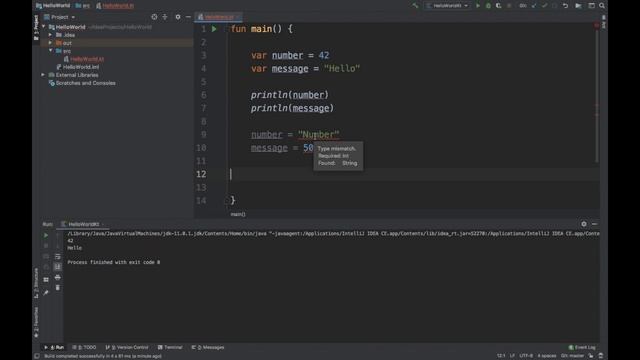Screen dimensions: 640x360
Task: Click the src breadcrumb in navigation bar
Action: (x=83, y=6)
